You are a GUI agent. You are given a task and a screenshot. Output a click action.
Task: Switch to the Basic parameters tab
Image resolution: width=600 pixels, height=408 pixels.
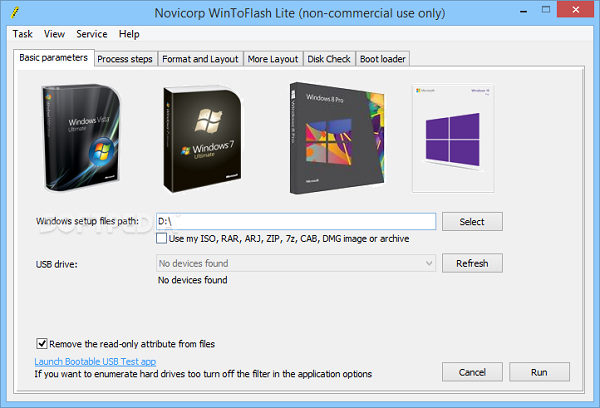(54, 58)
